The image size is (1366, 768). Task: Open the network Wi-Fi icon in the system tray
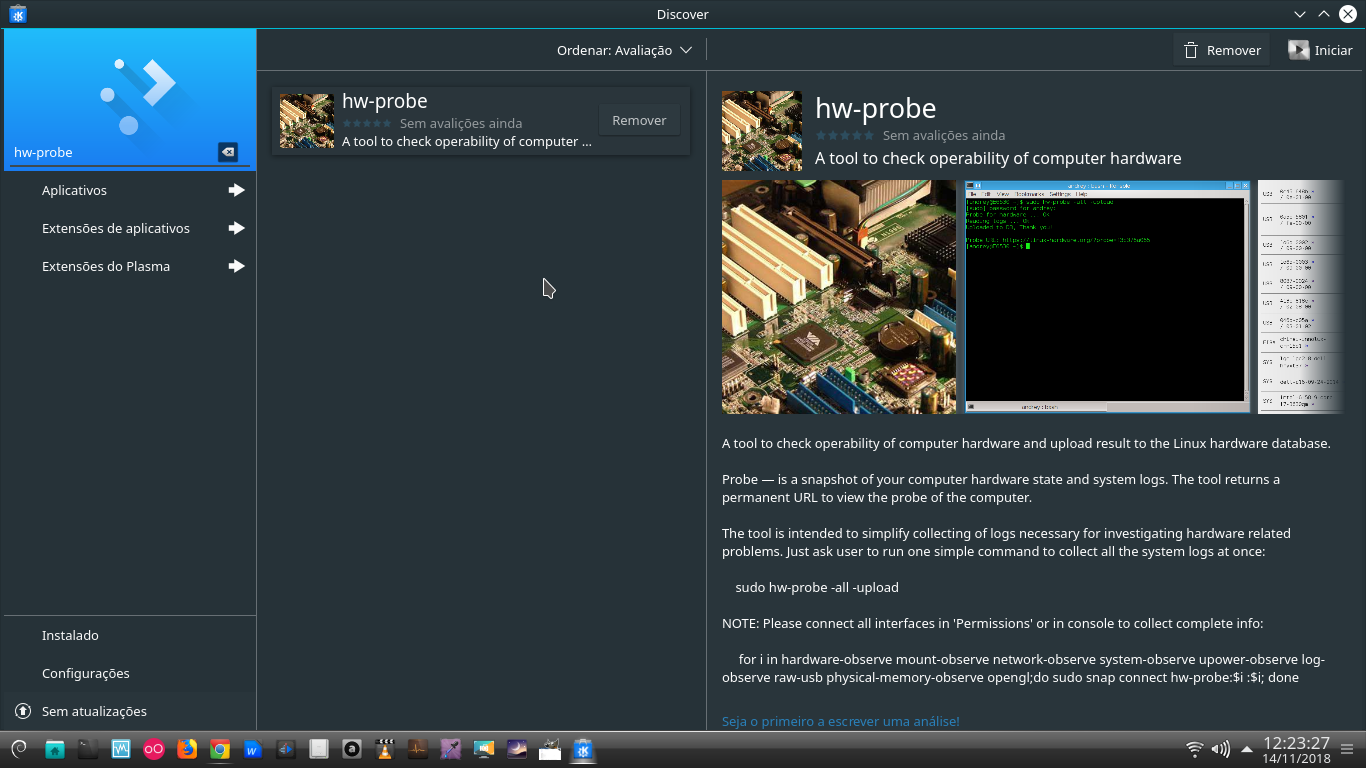[1192, 748]
